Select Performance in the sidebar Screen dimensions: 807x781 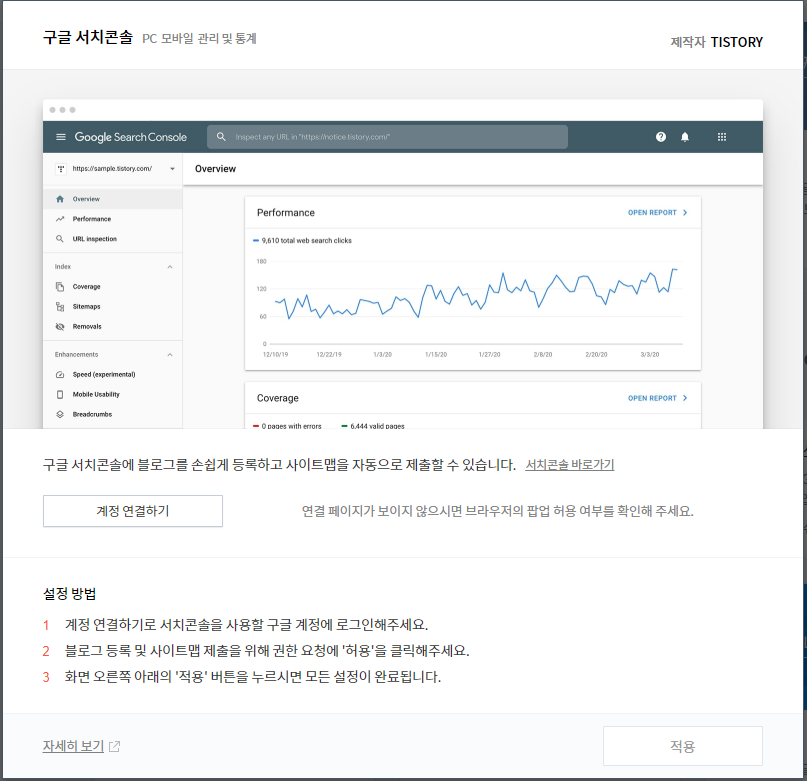click(x=112, y=219)
